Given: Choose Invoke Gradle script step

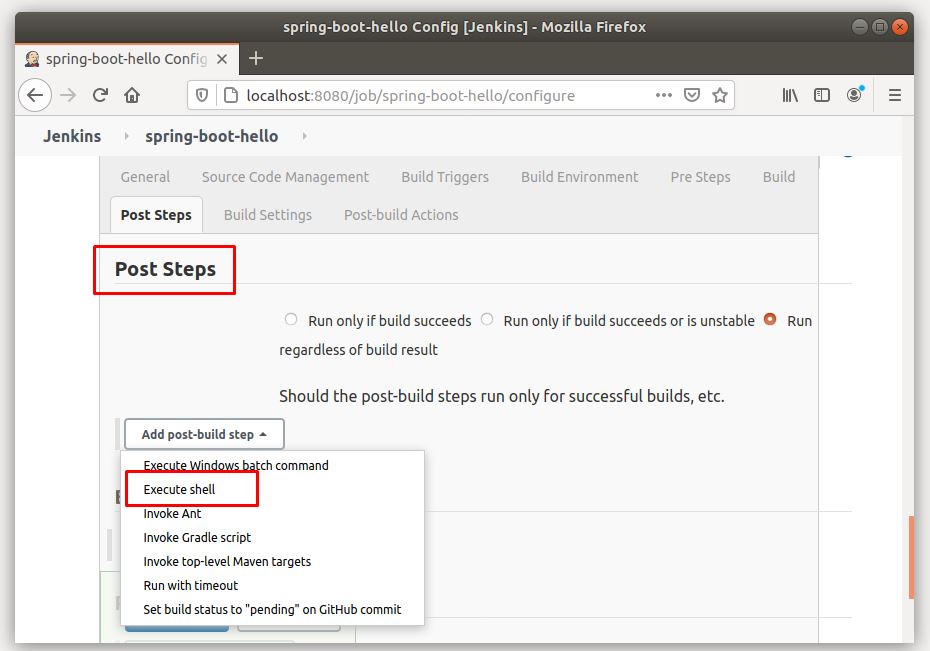Looking at the screenshot, I should point(197,537).
